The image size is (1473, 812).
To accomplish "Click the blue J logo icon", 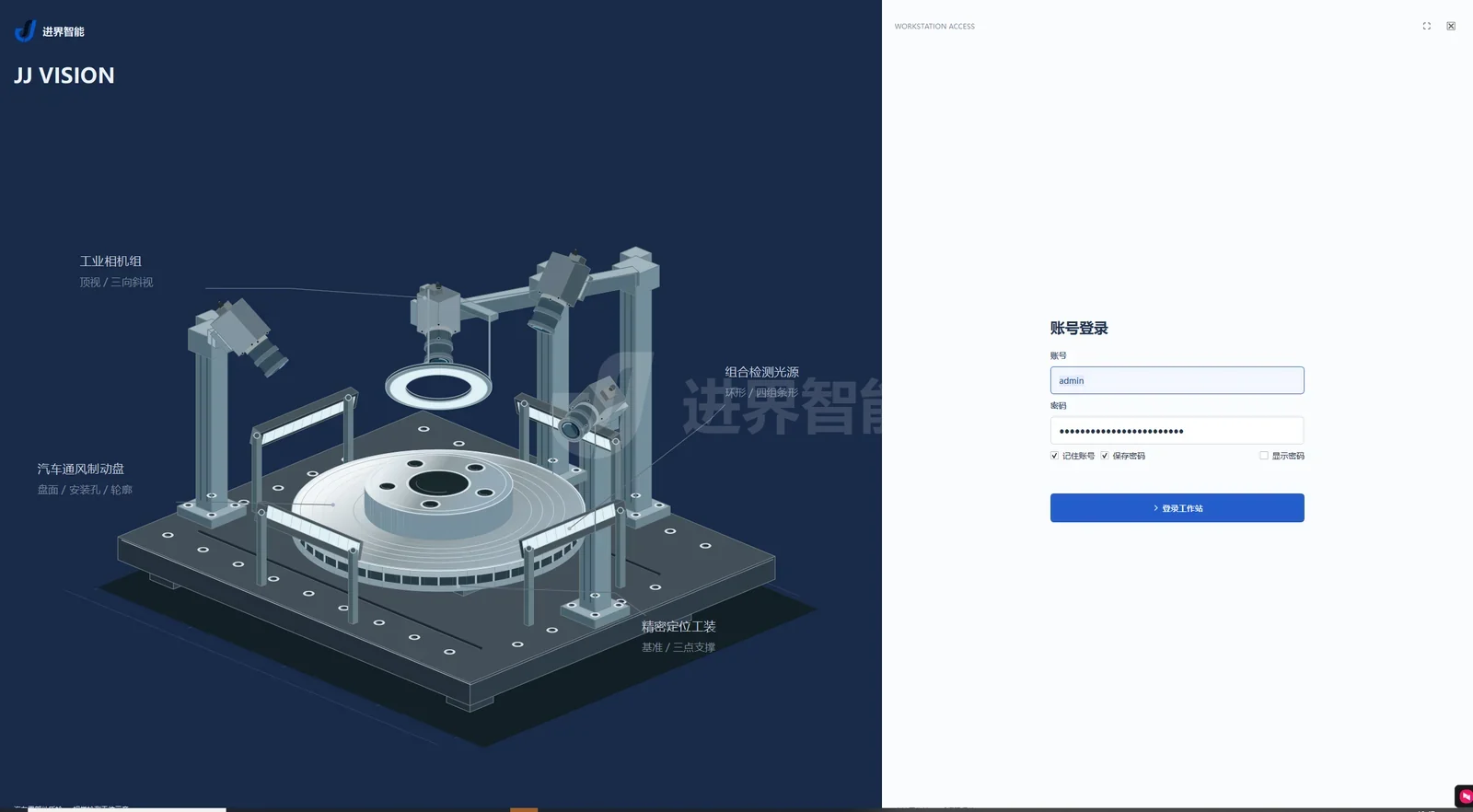I will [x=25, y=30].
